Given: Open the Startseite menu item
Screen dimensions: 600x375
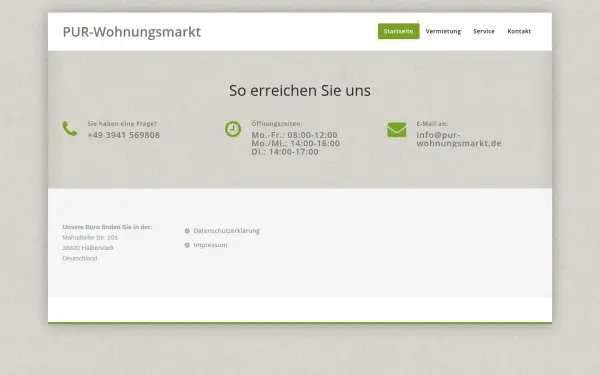Looking at the screenshot, I should pyautogui.click(x=398, y=31).
